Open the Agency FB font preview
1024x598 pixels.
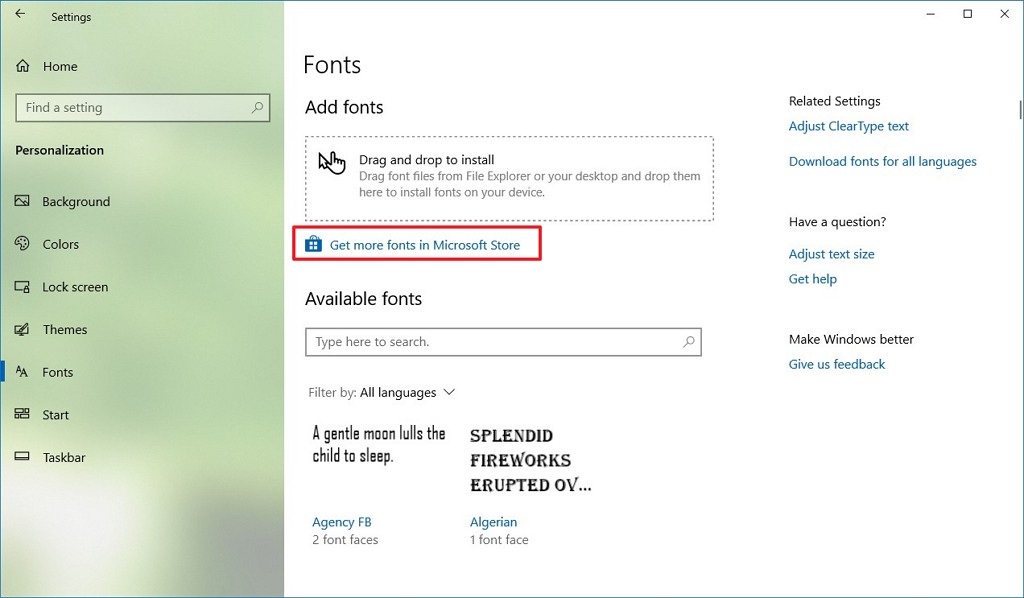click(x=379, y=445)
